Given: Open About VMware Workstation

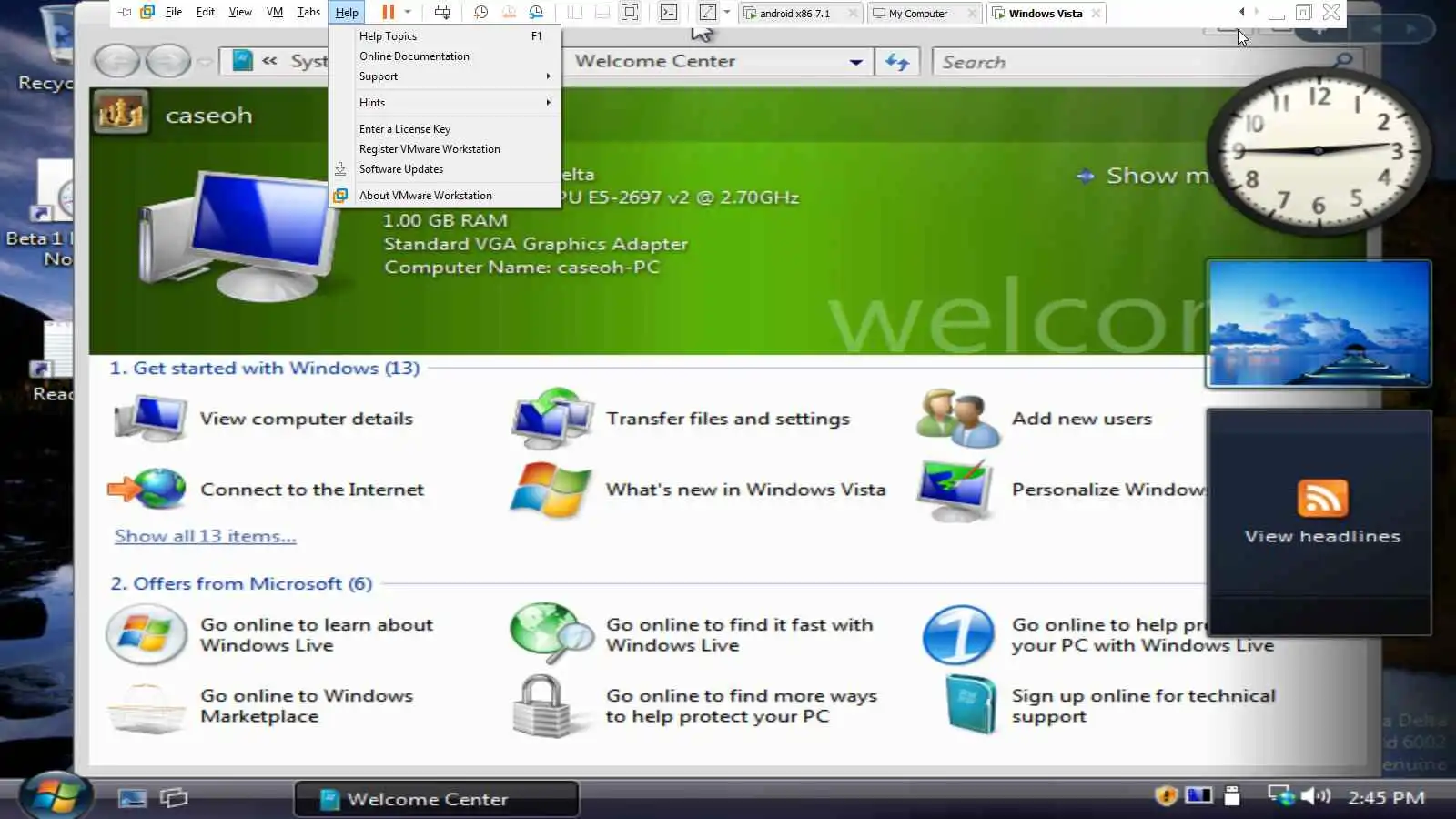Looking at the screenshot, I should pos(445,196).
